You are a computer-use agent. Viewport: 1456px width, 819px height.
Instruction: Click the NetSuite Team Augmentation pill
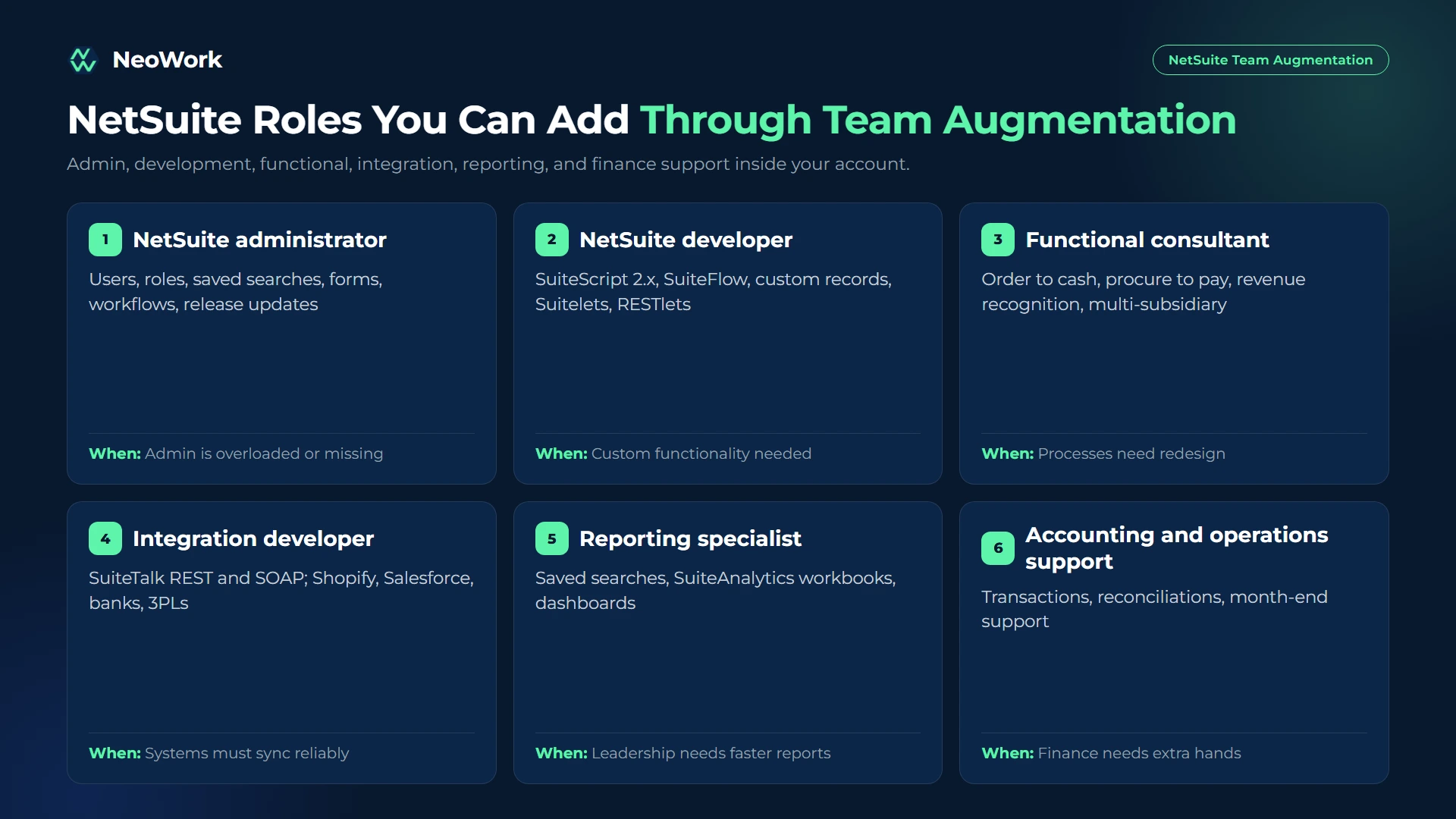pyautogui.click(x=1270, y=60)
